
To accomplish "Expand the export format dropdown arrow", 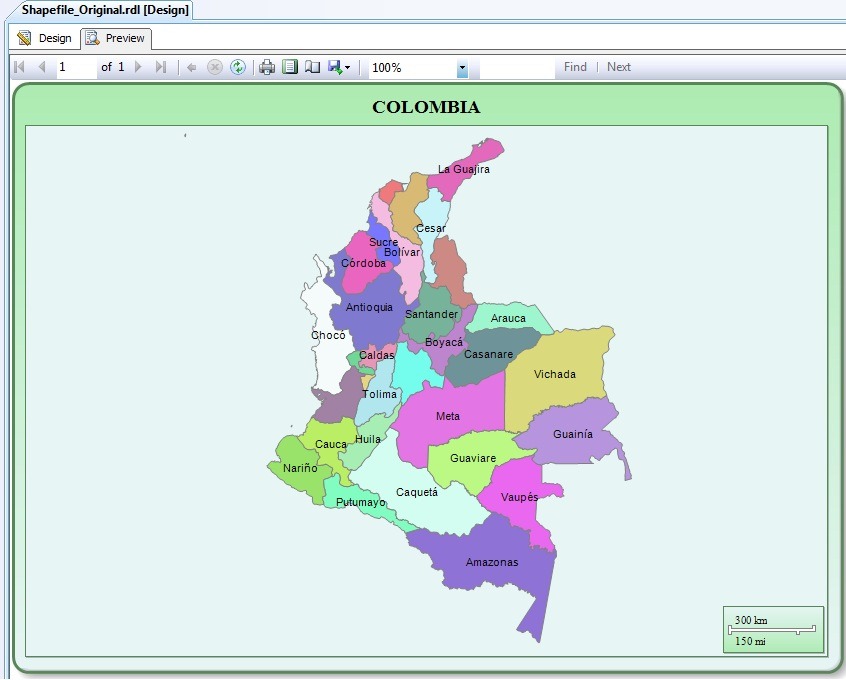I will pyautogui.click(x=347, y=67).
